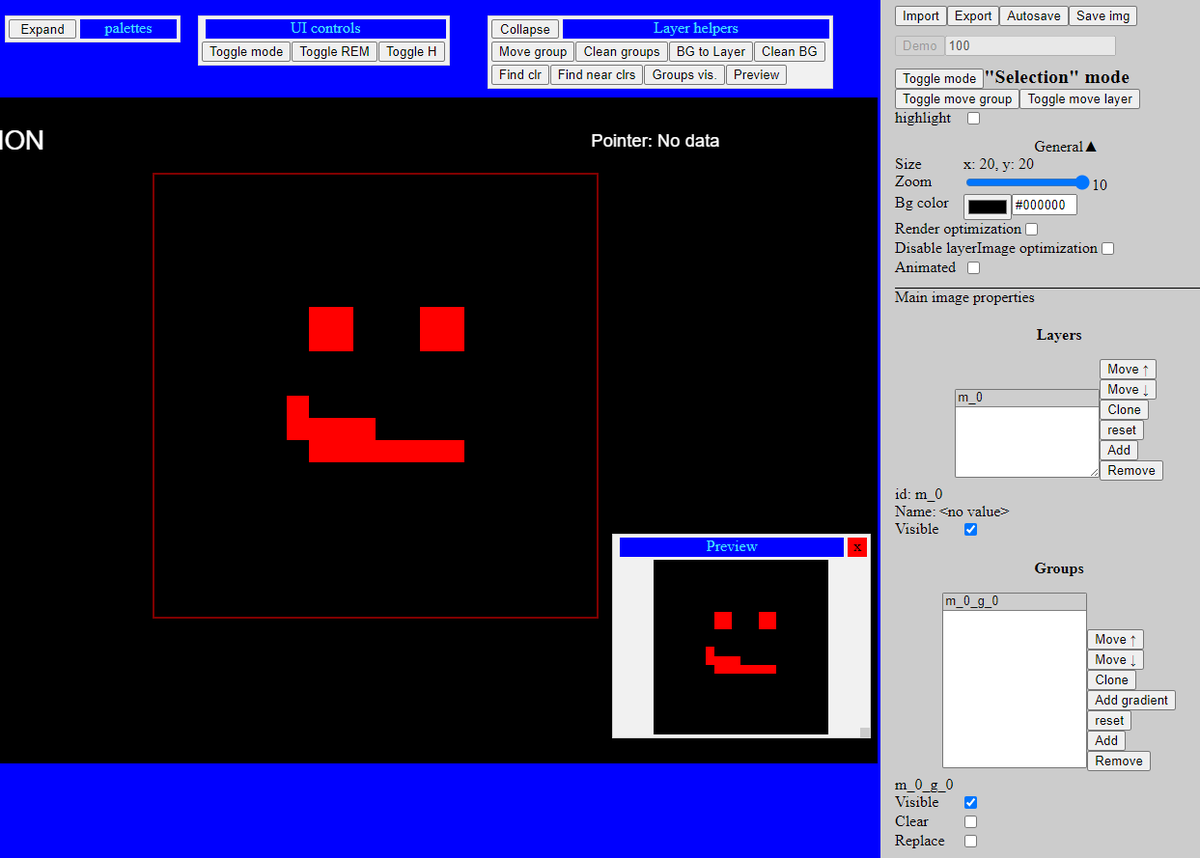Screen dimensions: 1200x858
Task: Click Find near clrs button
Action: click(596, 75)
